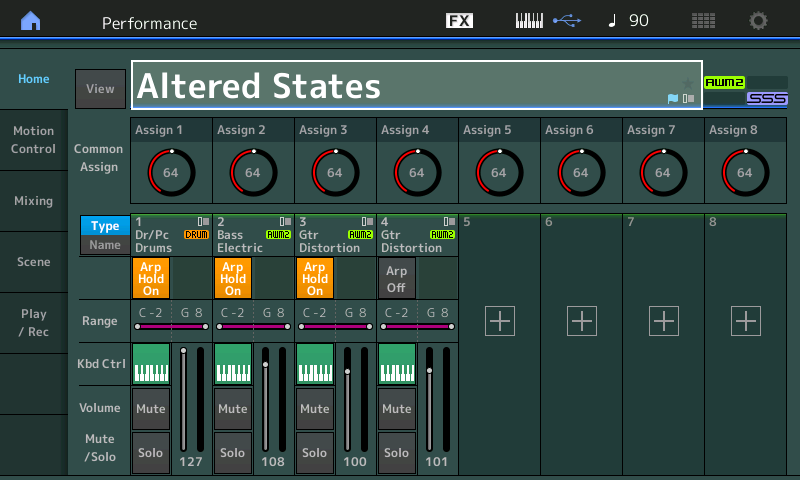Add a part in slot 6
This screenshot has width=800, height=480.
click(x=582, y=321)
